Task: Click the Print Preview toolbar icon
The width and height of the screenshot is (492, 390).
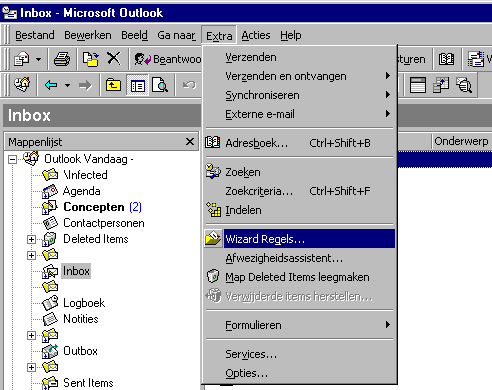Action: point(160,85)
